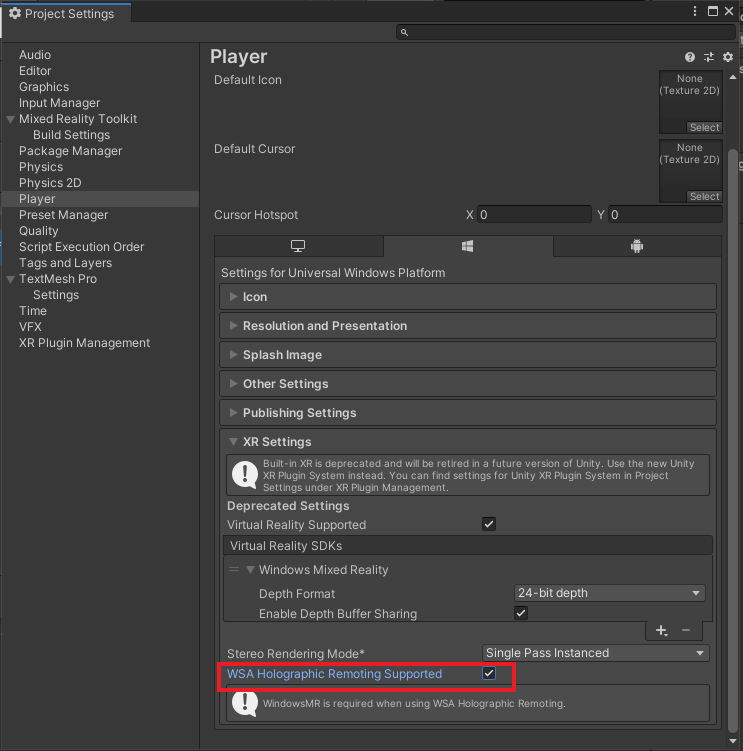Expand Resolution and Presentation section

tap(468, 326)
